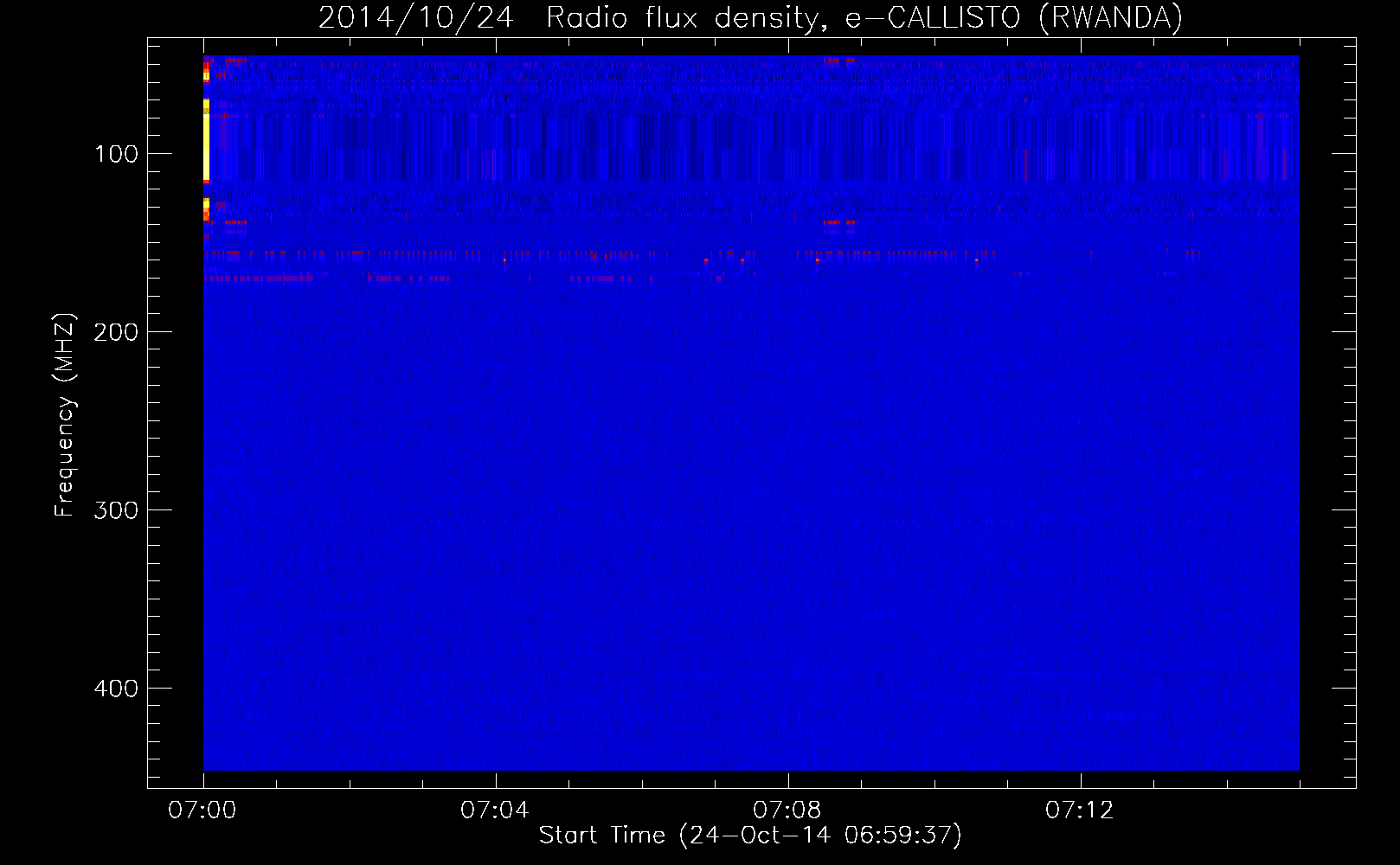This screenshot has width=1400, height=865.
Task: Select the '200' frequency tick label
Action: point(117,332)
